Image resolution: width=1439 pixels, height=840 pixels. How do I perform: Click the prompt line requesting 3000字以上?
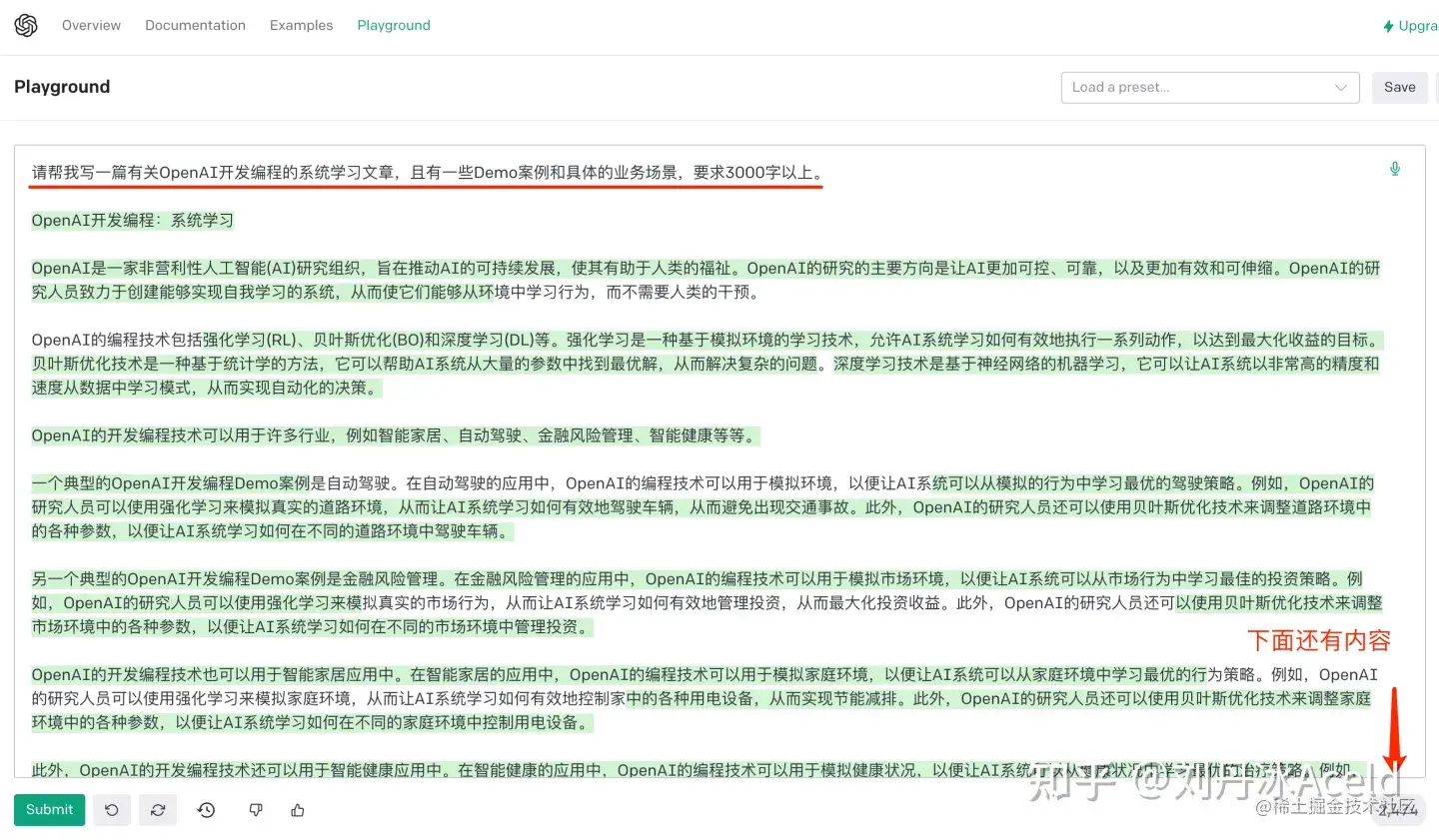pyautogui.click(x=427, y=173)
